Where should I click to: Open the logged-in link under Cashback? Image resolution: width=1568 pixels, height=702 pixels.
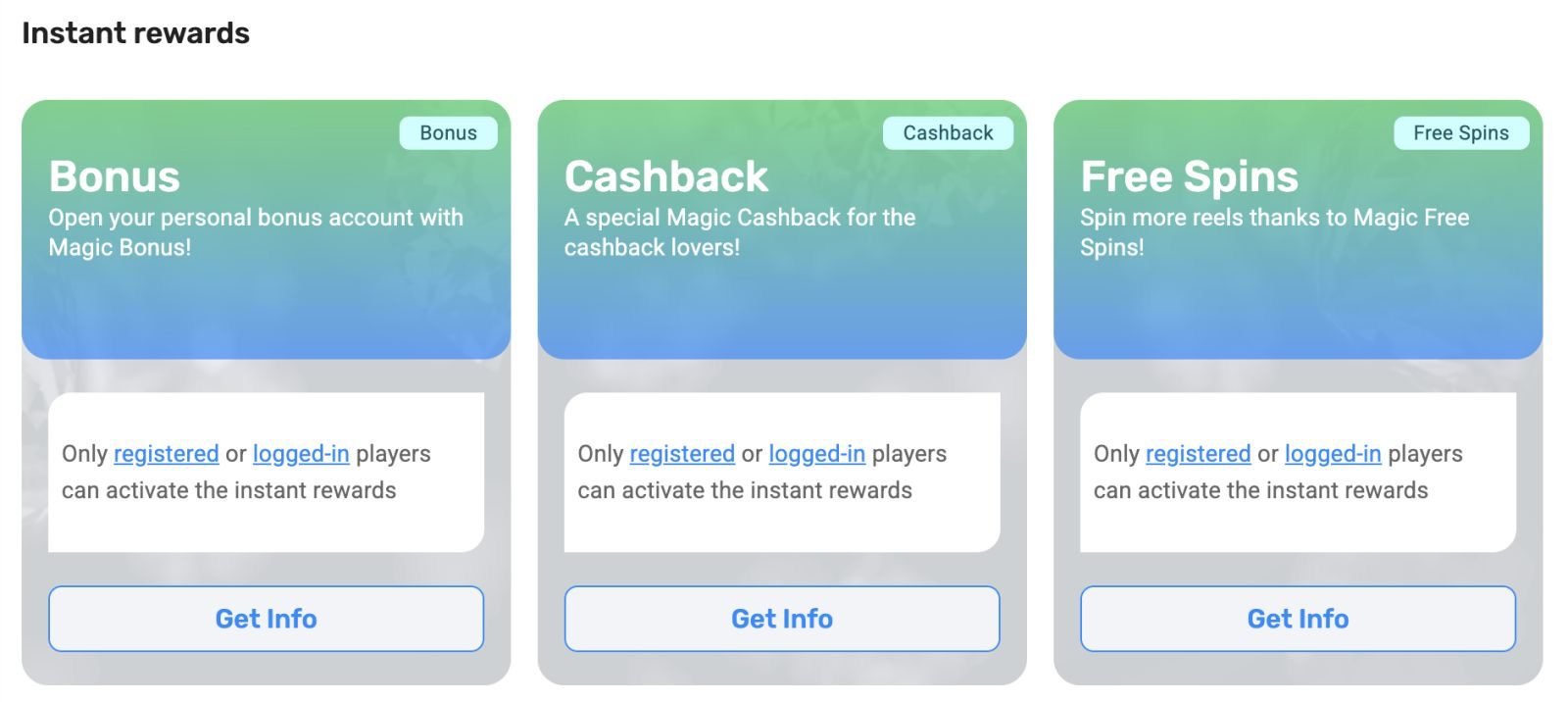(816, 453)
